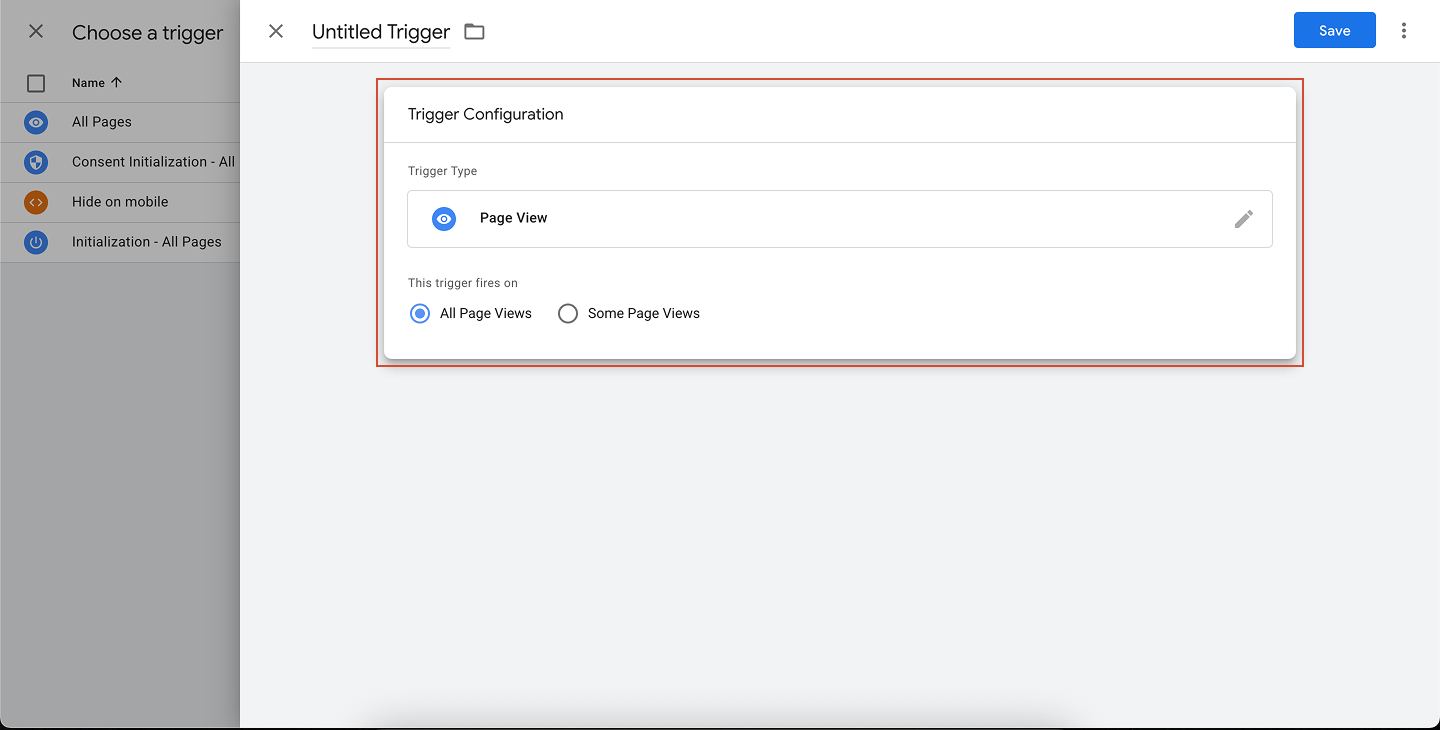Edit the Untitled Trigger name field

pos(381,32)
